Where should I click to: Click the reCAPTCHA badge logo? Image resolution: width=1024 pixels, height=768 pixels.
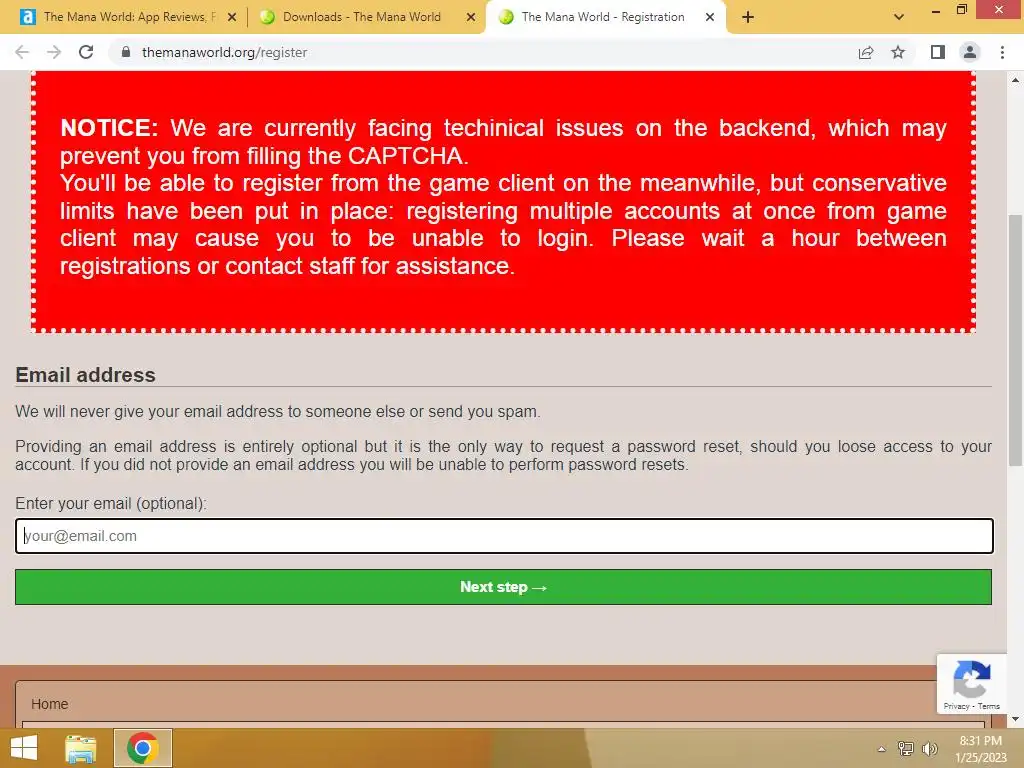pos(972,679)
